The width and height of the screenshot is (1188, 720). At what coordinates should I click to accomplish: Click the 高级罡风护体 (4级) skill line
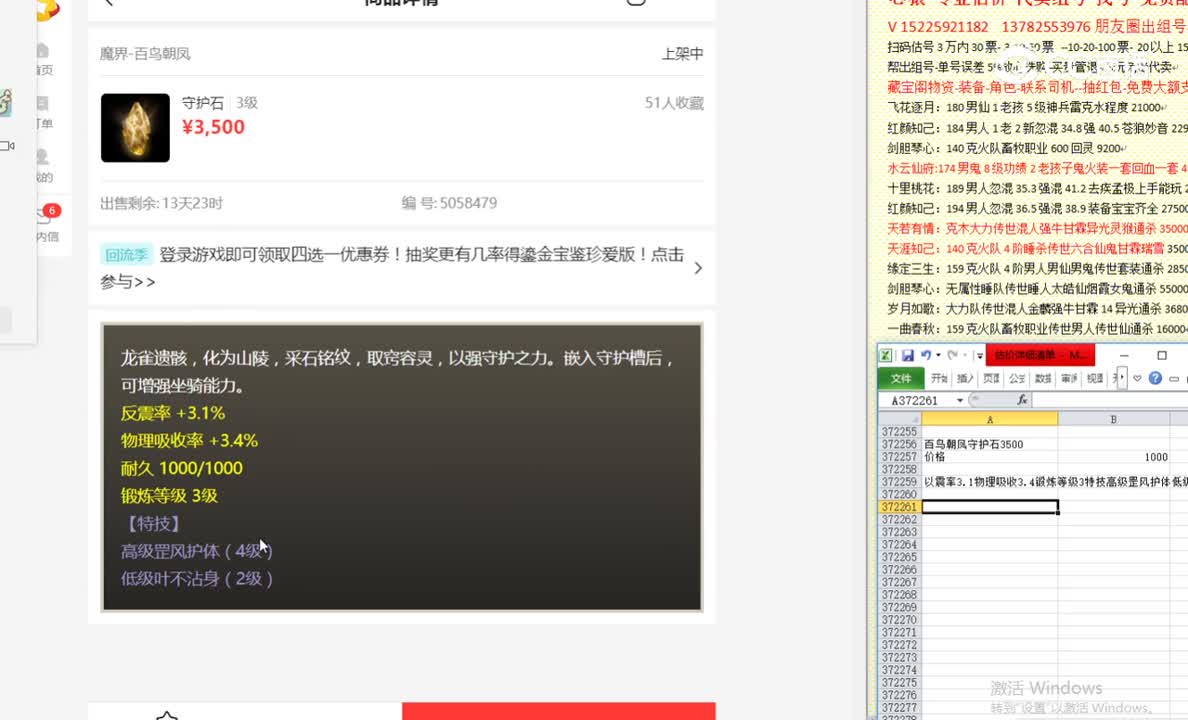click(197, 551)
